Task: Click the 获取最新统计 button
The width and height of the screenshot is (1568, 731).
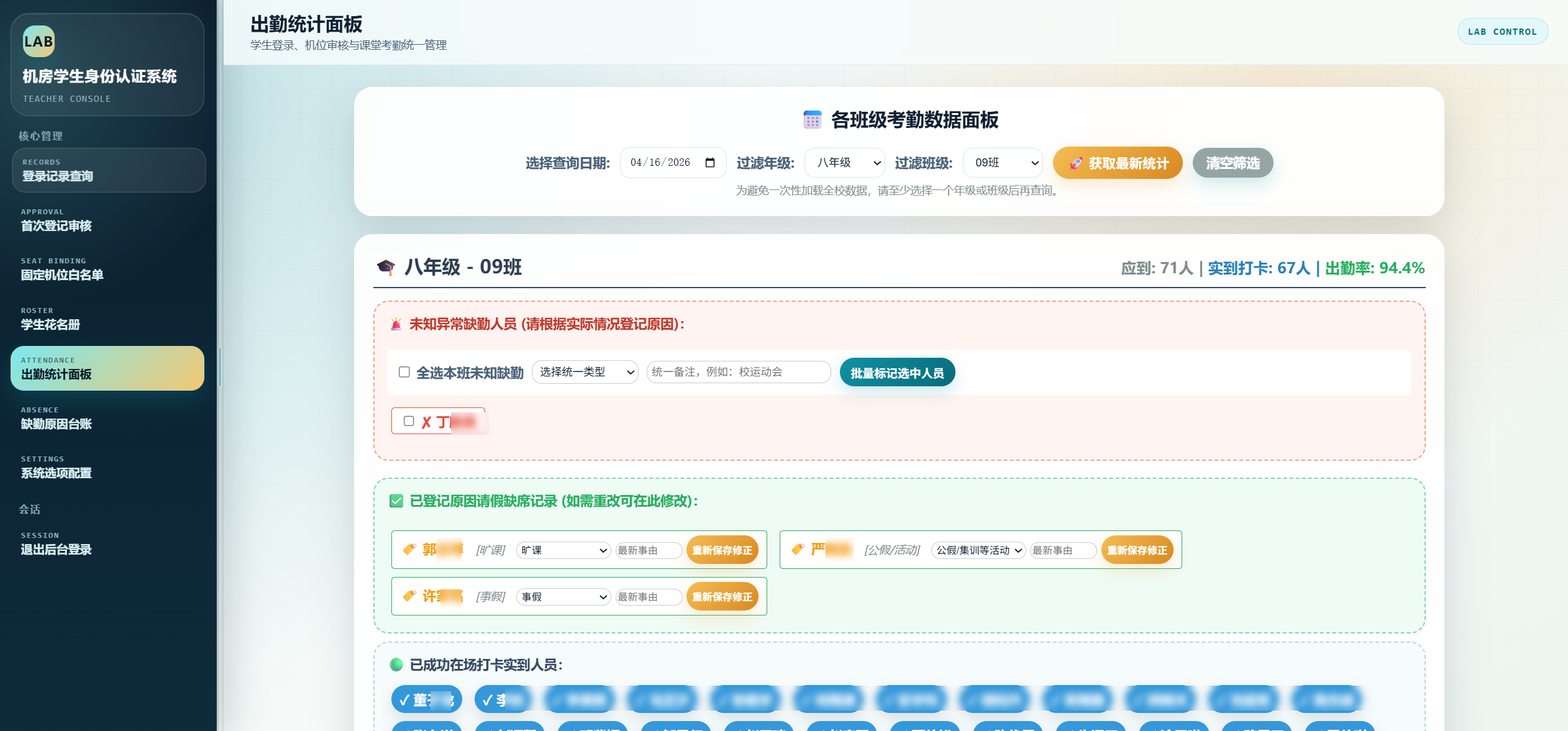Action: [1118, 163]
